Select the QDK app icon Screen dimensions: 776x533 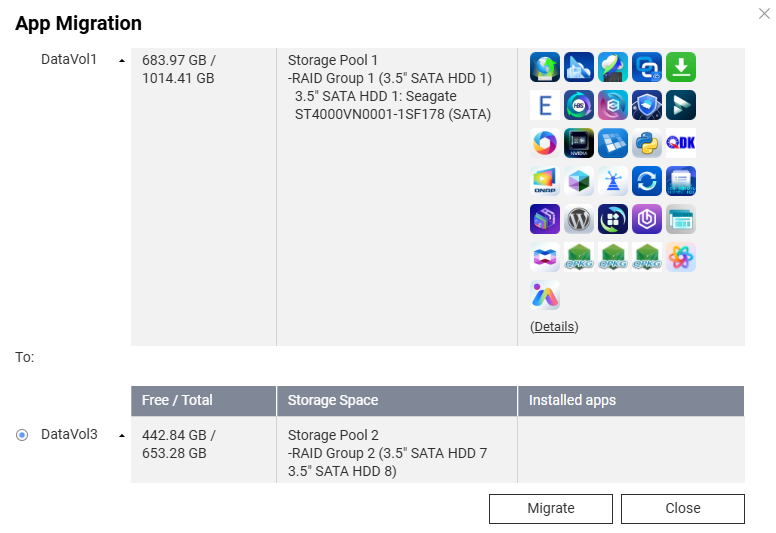pyautogui.click(x=680, y=143)
